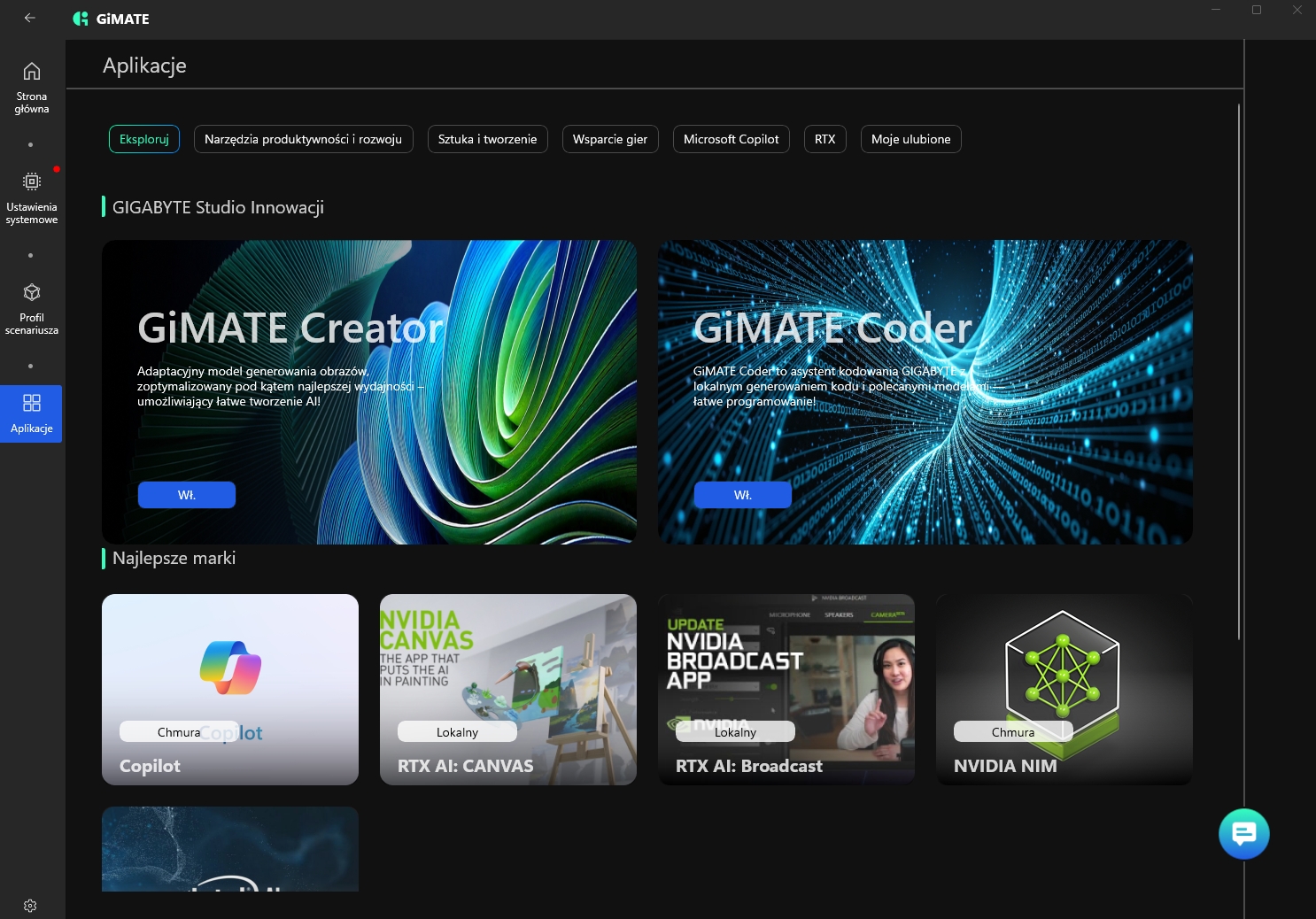
Task: Open the RTX category tab
Action: pos(824,139)
